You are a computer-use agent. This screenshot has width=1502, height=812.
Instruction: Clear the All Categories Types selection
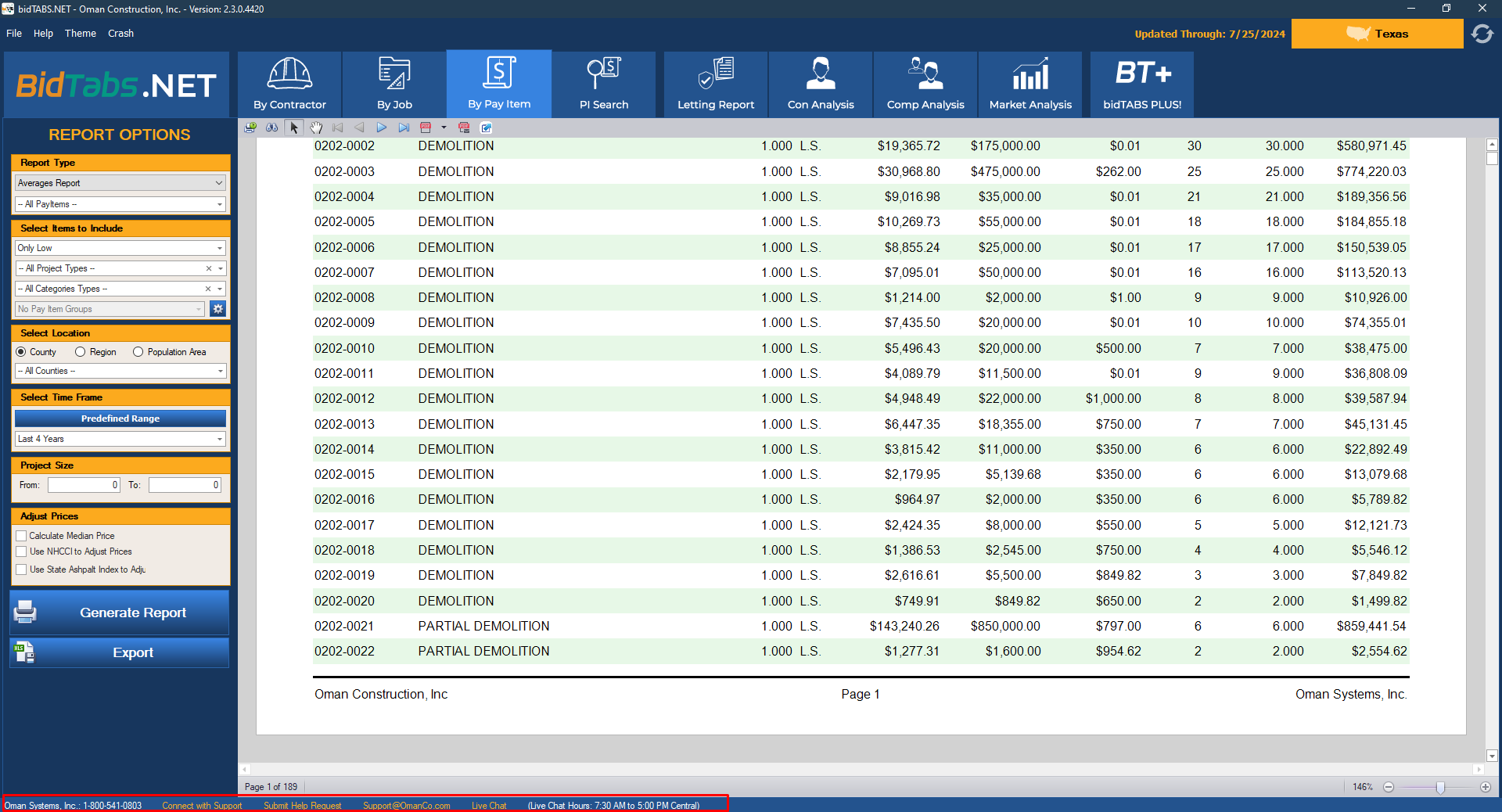pos(208,289)
